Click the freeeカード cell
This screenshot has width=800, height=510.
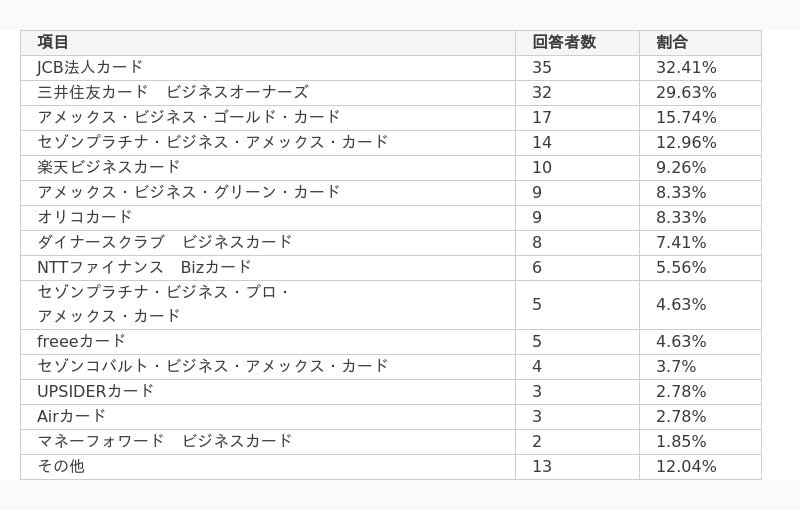[268, 342]
